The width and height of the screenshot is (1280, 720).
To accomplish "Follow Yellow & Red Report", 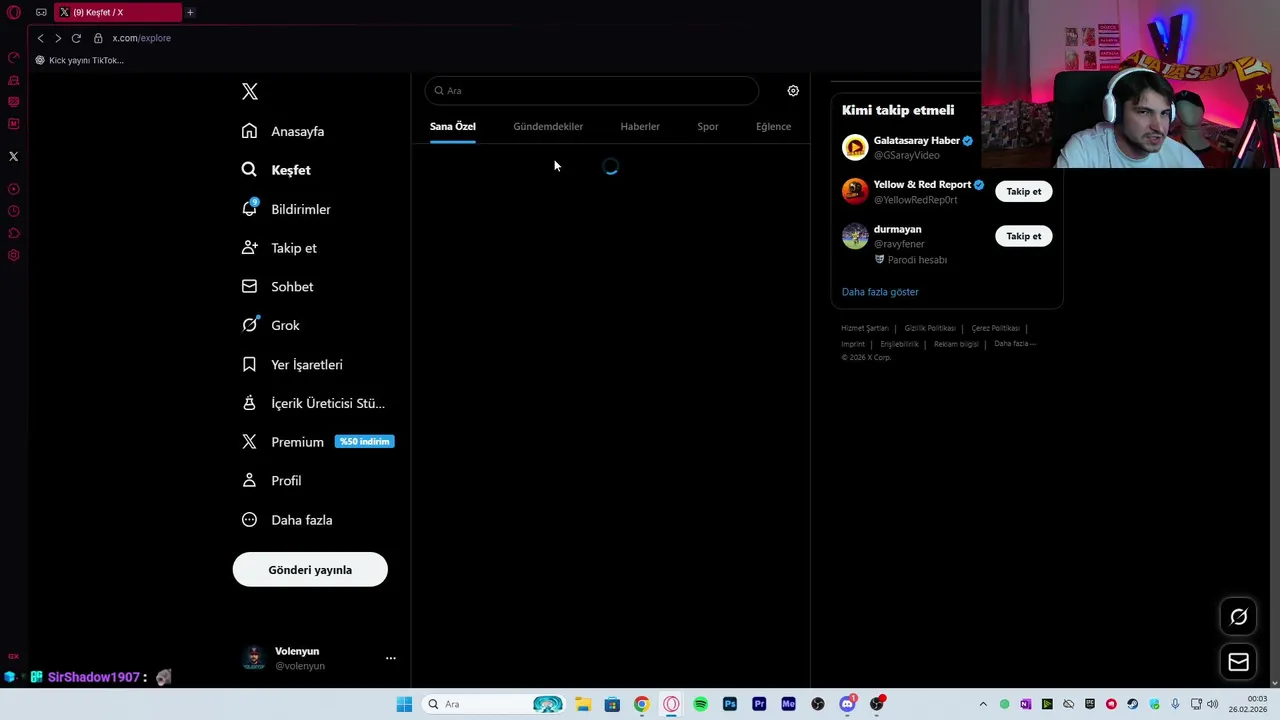I will click(x=1023, y=191).
